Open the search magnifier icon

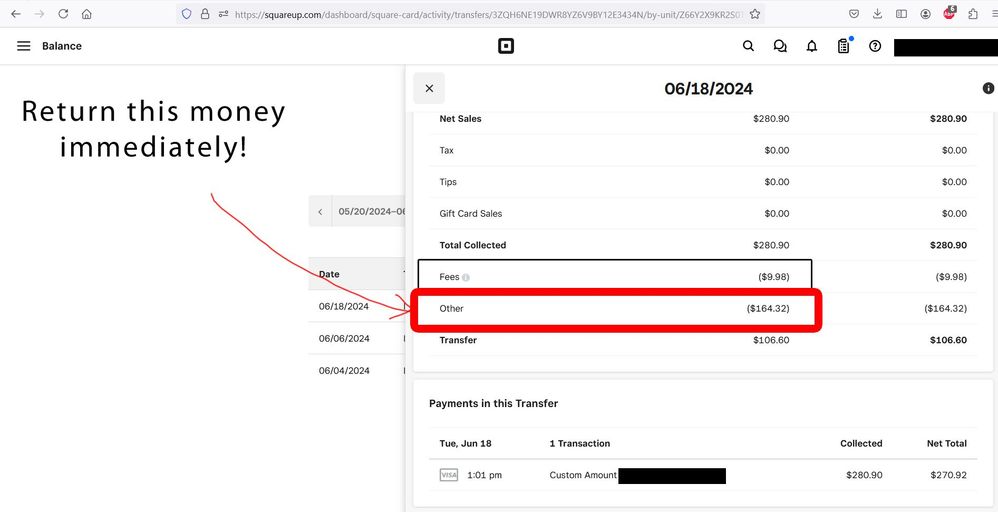click(x=748, y=46)
